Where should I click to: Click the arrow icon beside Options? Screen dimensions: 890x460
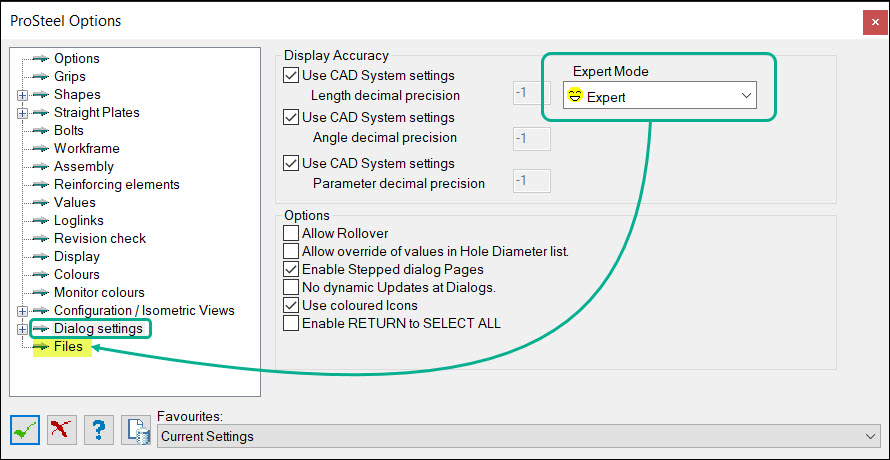(x=41, y=58)
